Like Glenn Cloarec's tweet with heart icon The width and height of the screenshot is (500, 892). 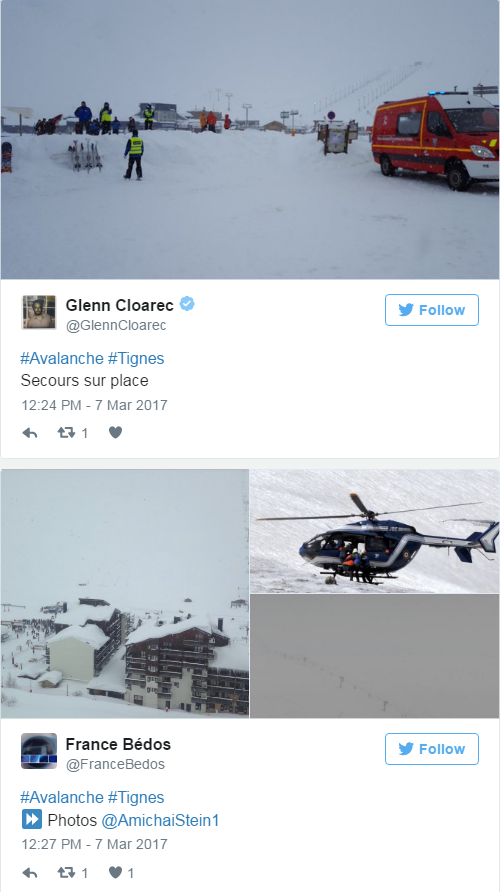115,433
